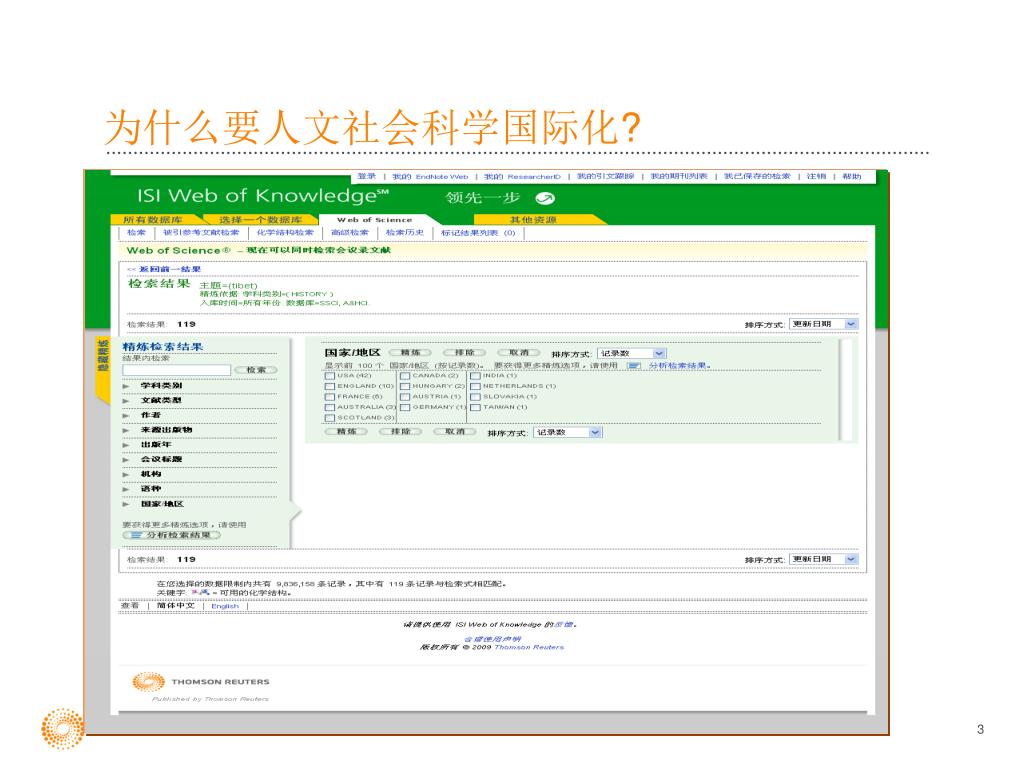Click the 精炼 button beside the 国家/地区 heading
The image size is (1024, 768).
[x=411, y=353]
